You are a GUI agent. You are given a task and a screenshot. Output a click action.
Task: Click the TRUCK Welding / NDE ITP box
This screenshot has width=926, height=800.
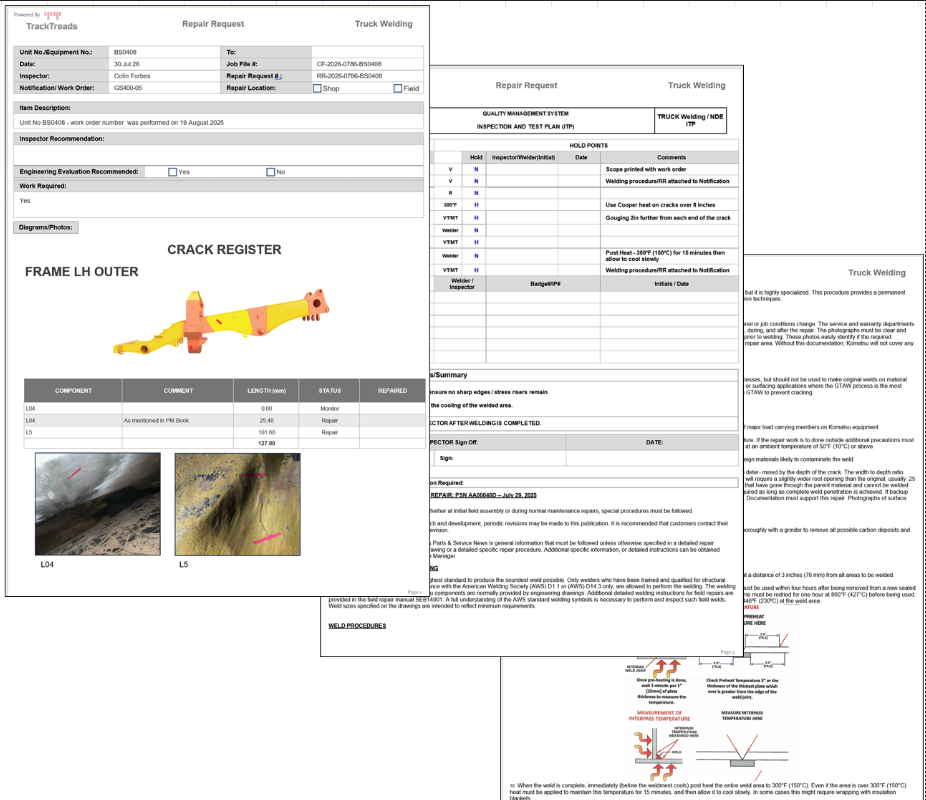(x=690, y=120)
